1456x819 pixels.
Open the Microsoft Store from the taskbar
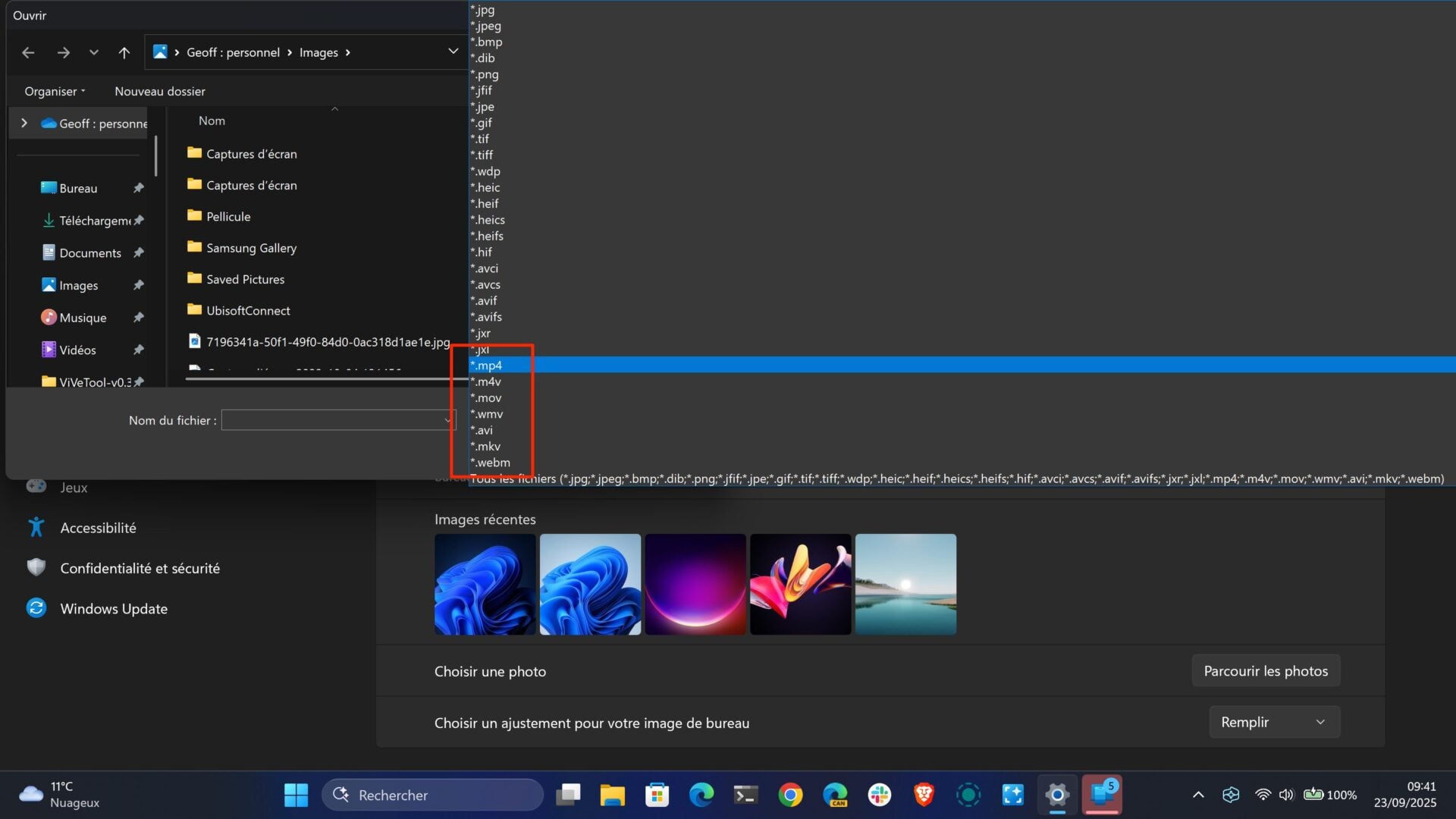[657, 795]
